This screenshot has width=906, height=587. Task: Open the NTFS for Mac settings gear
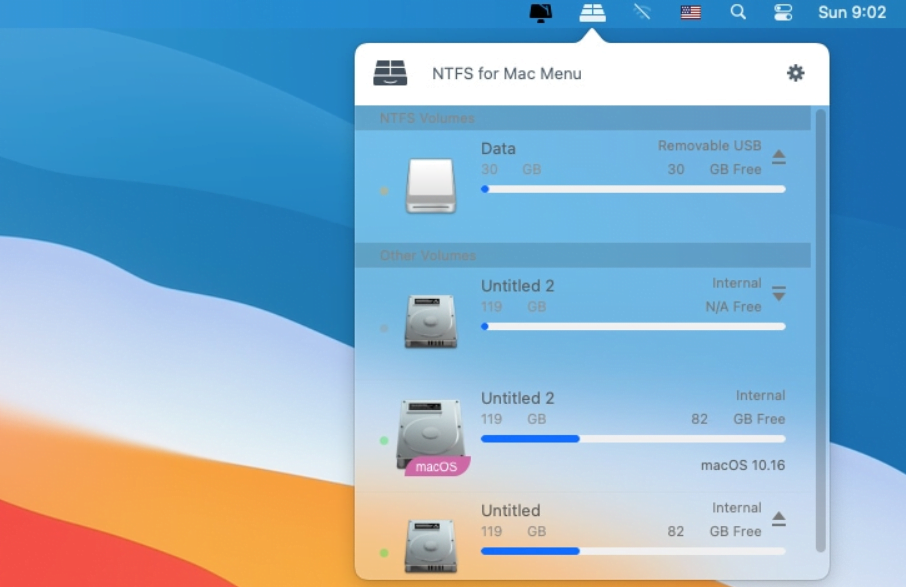tap(796, 73)
